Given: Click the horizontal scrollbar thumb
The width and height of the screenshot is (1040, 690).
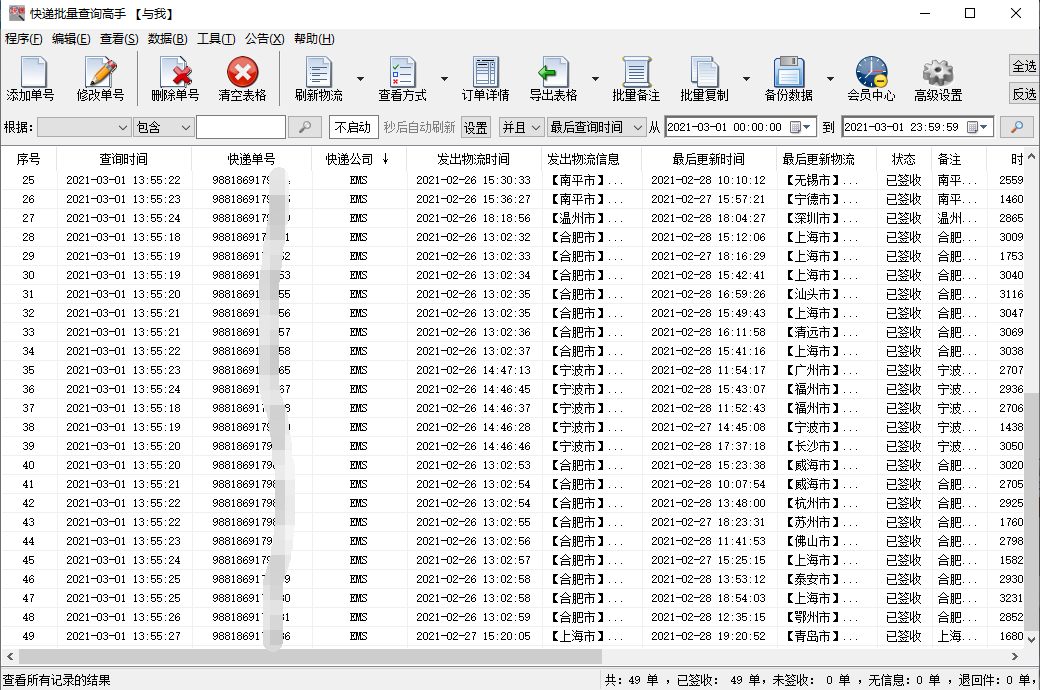Looking at the screenshot, I should coord(310,656).
